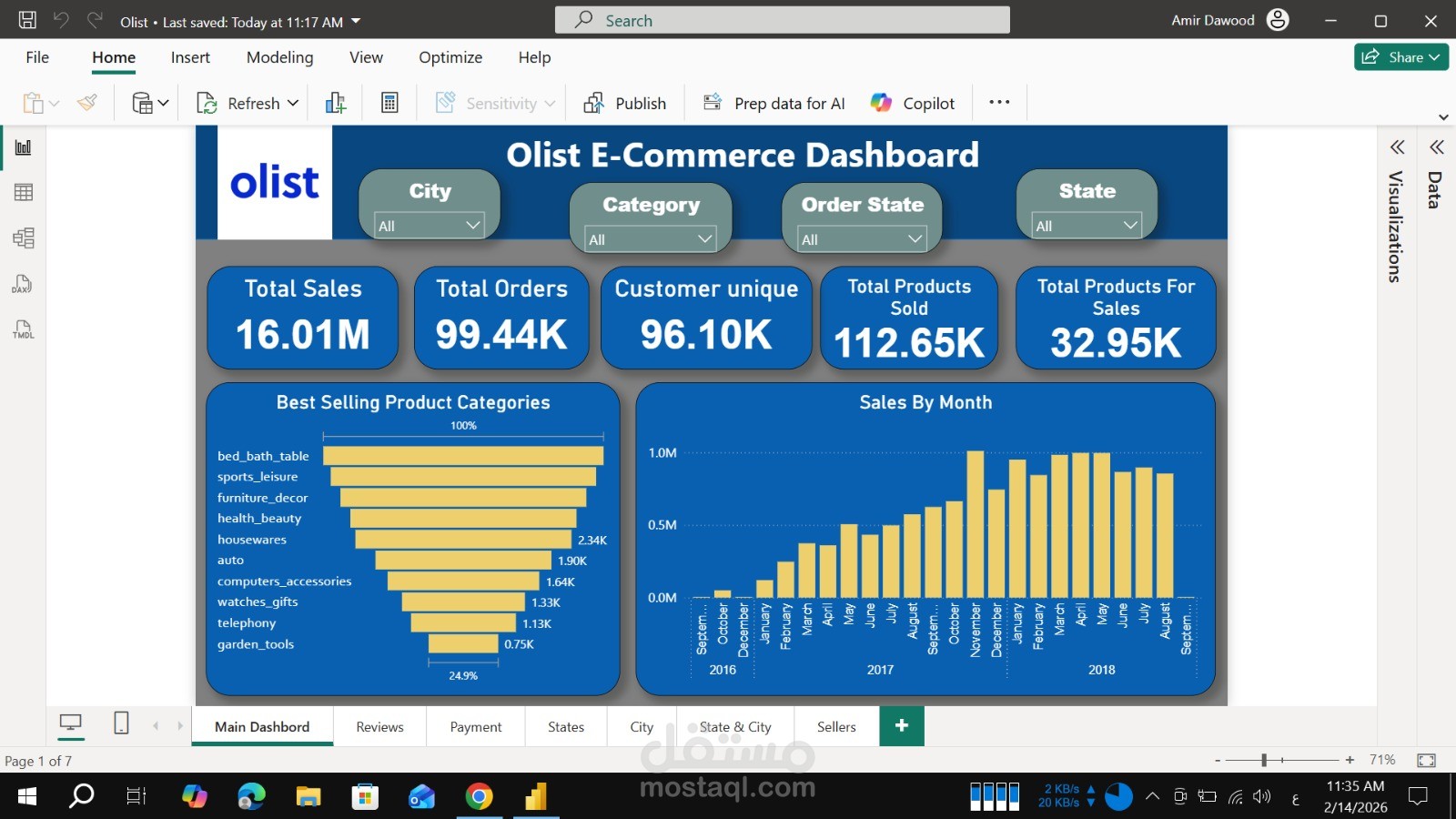The width and height of the screenshot is (1456, 819).
Task: Open the DAX query view icon
Action: click(22, 284)
